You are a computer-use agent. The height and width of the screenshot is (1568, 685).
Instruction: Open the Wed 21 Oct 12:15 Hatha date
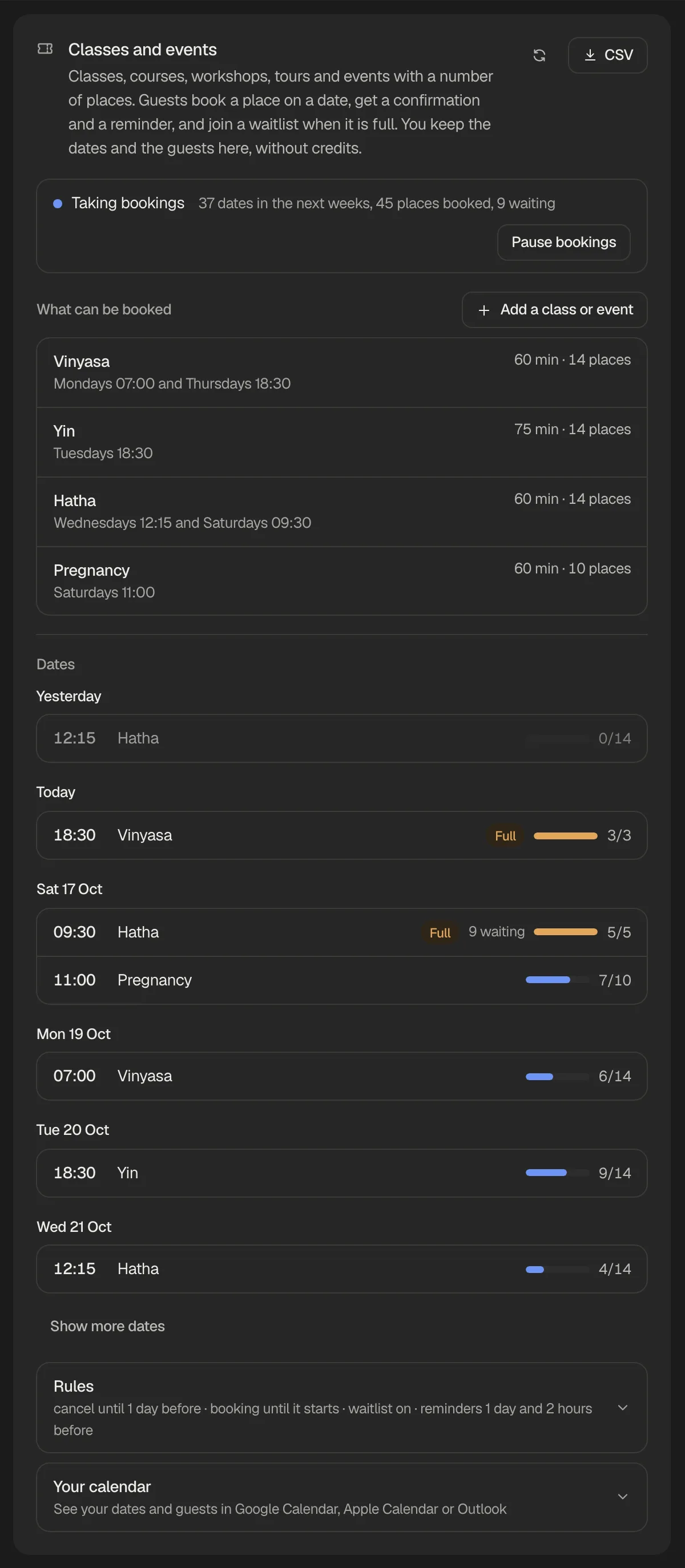click(x=341, y=1269)
